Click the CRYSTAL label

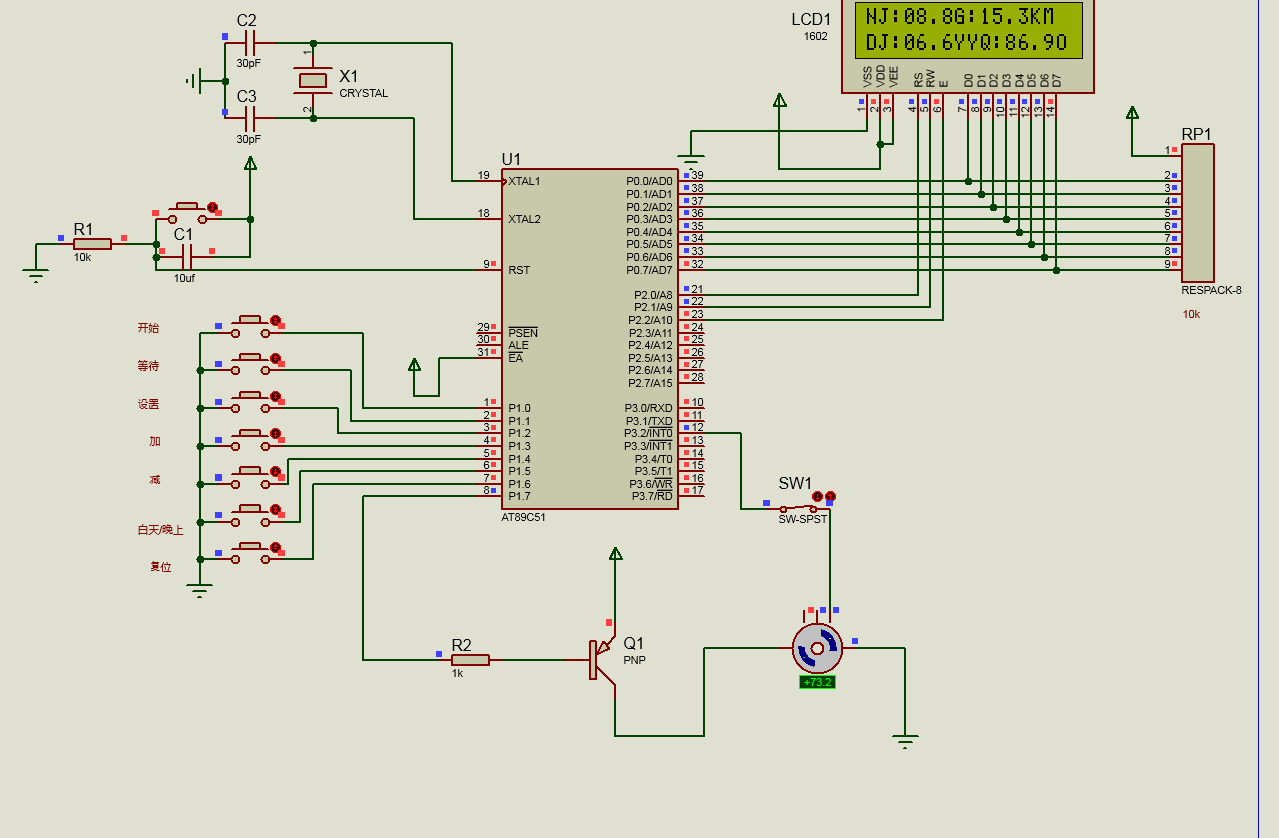click(x=364, y=94)
